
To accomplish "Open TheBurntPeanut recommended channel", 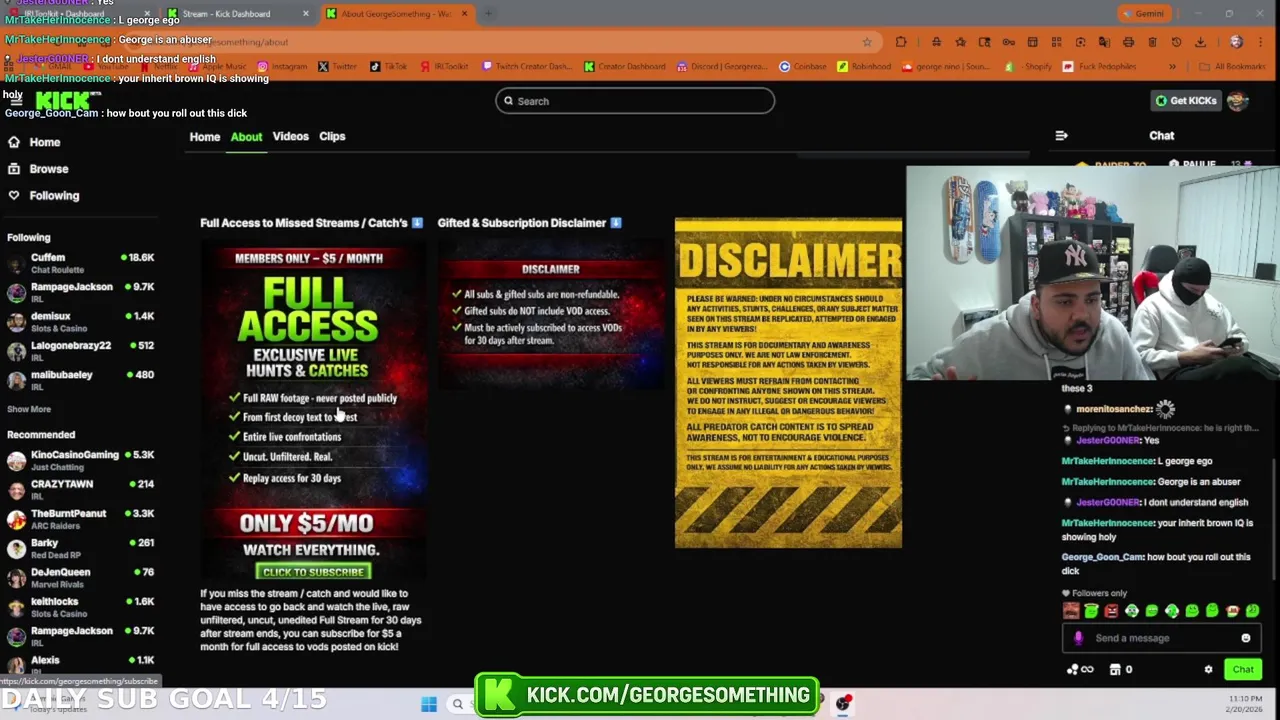I will coord(81,519).
